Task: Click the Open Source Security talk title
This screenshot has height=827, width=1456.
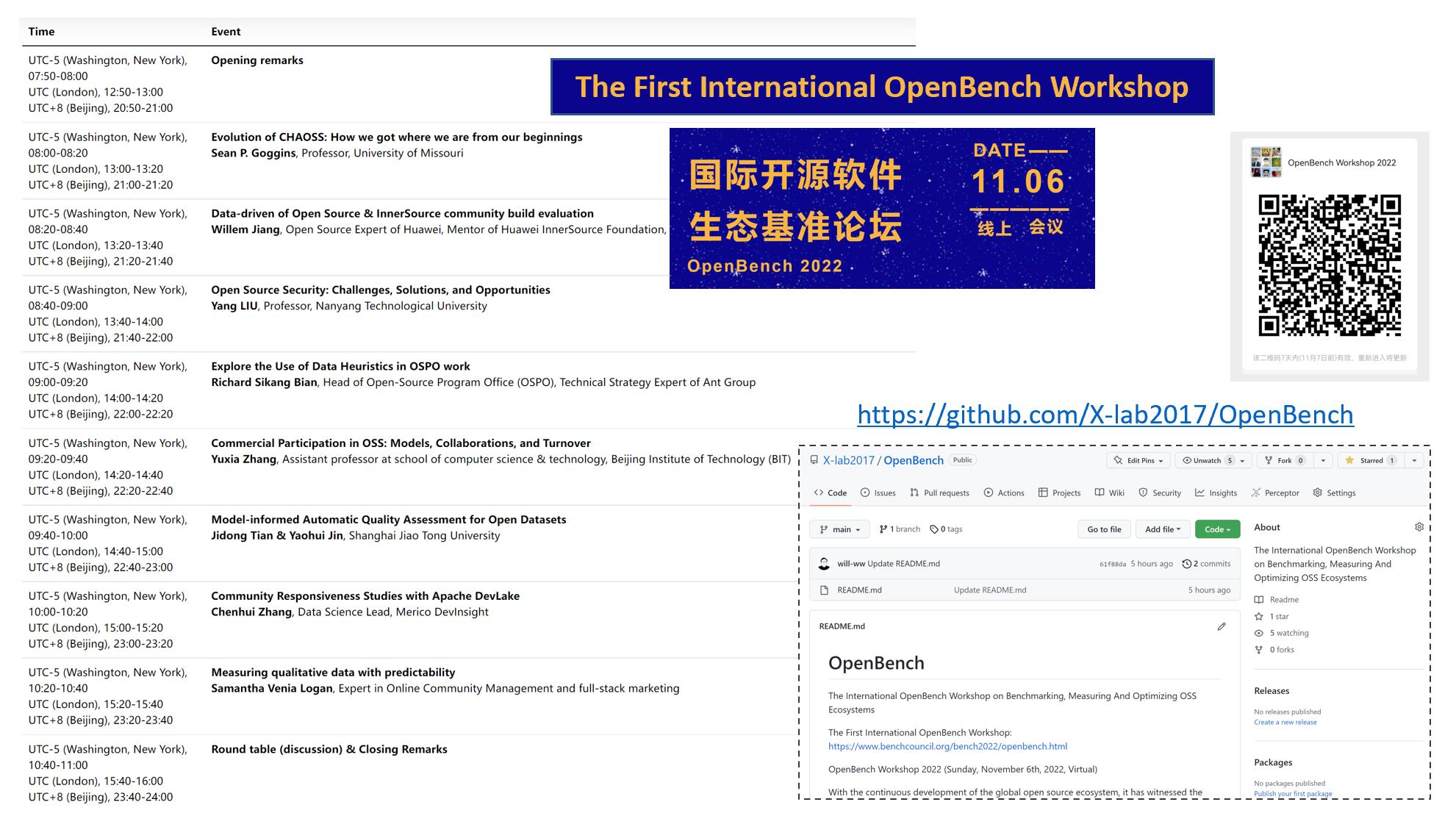Action: point(381,290)
